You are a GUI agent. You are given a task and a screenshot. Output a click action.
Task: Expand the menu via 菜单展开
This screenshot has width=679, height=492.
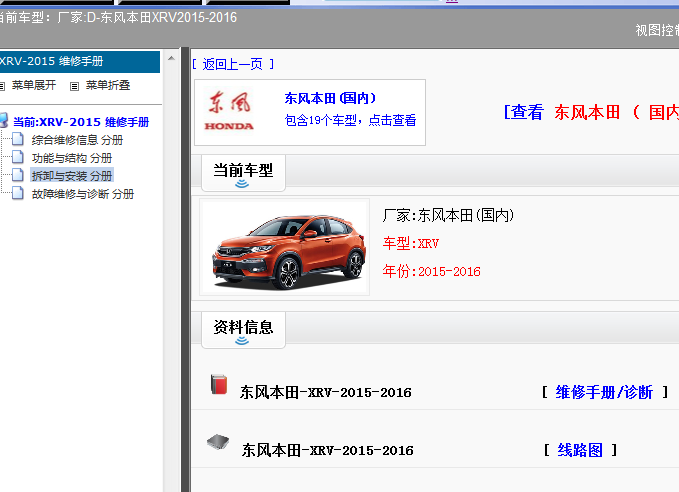pyautogui.click(x=34, y=85)
